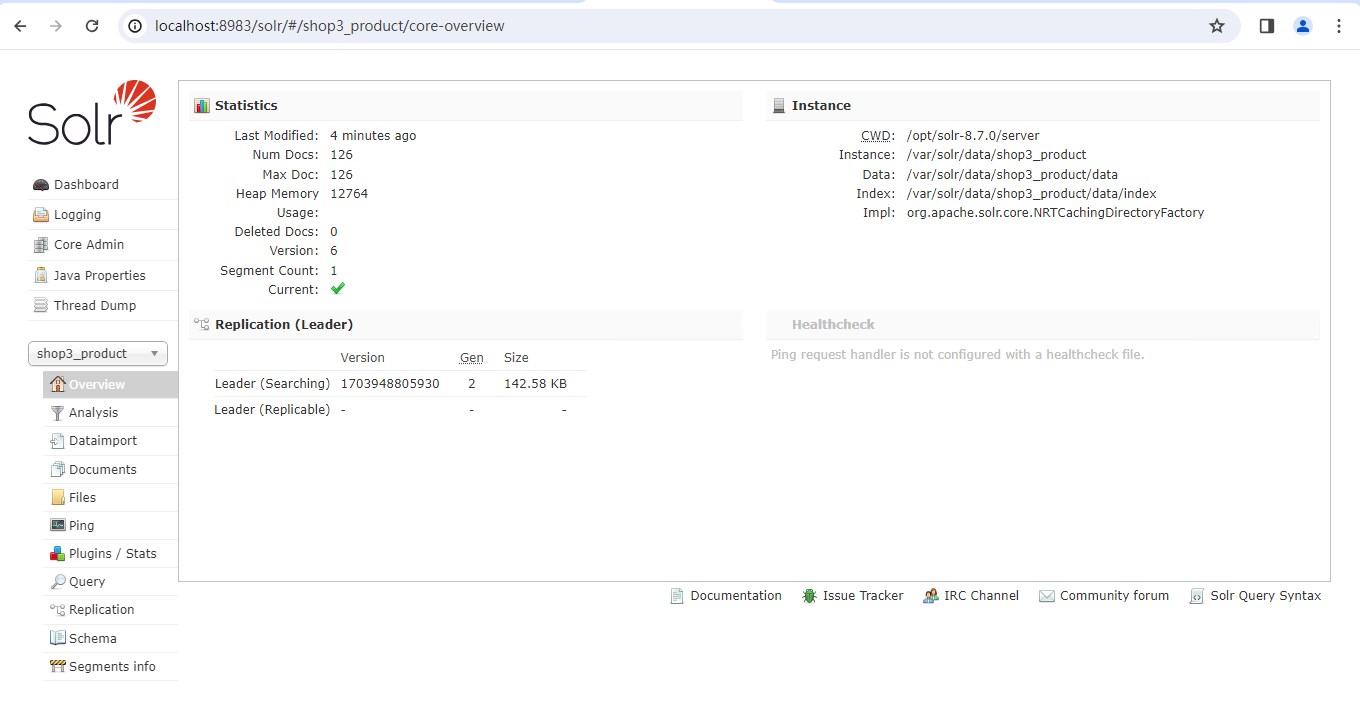Open the Schema page
Screen dimensions: 1360x706
click(93, 638)
